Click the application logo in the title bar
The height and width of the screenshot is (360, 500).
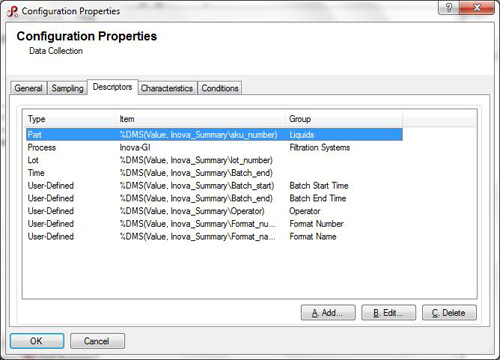click(13, 11)
